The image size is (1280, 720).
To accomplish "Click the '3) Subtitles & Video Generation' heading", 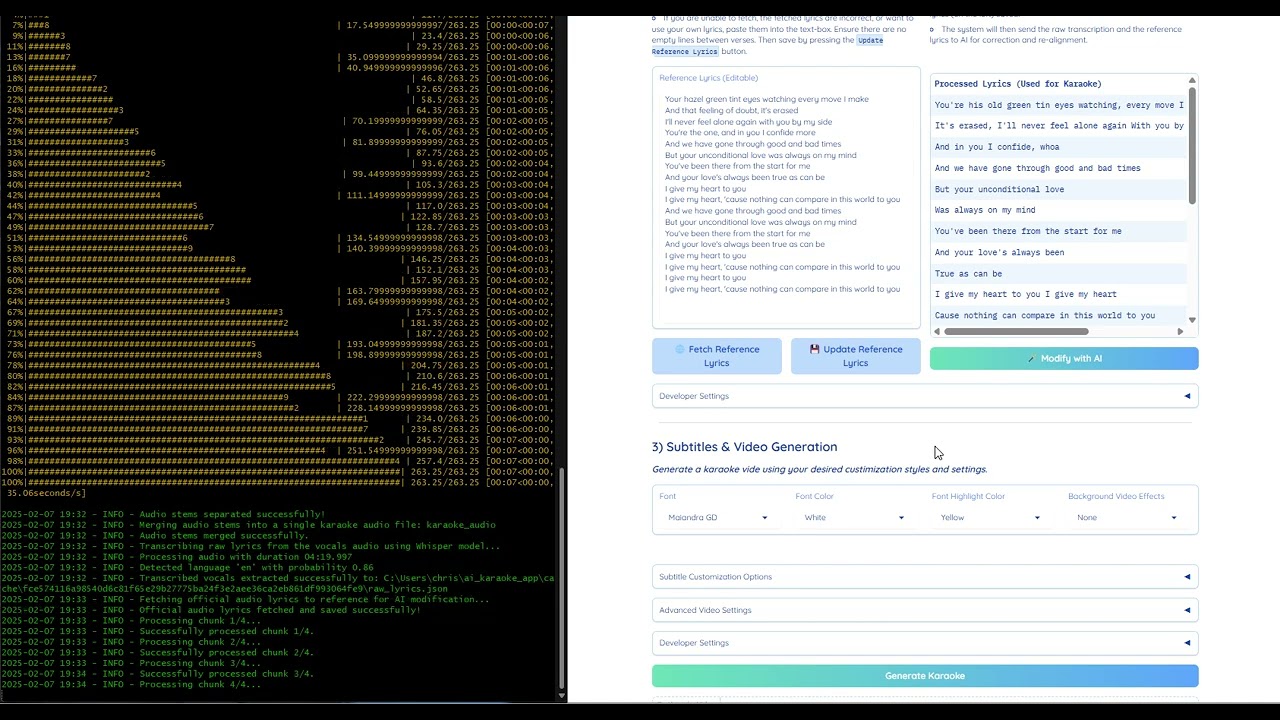I will click(745, 447).
